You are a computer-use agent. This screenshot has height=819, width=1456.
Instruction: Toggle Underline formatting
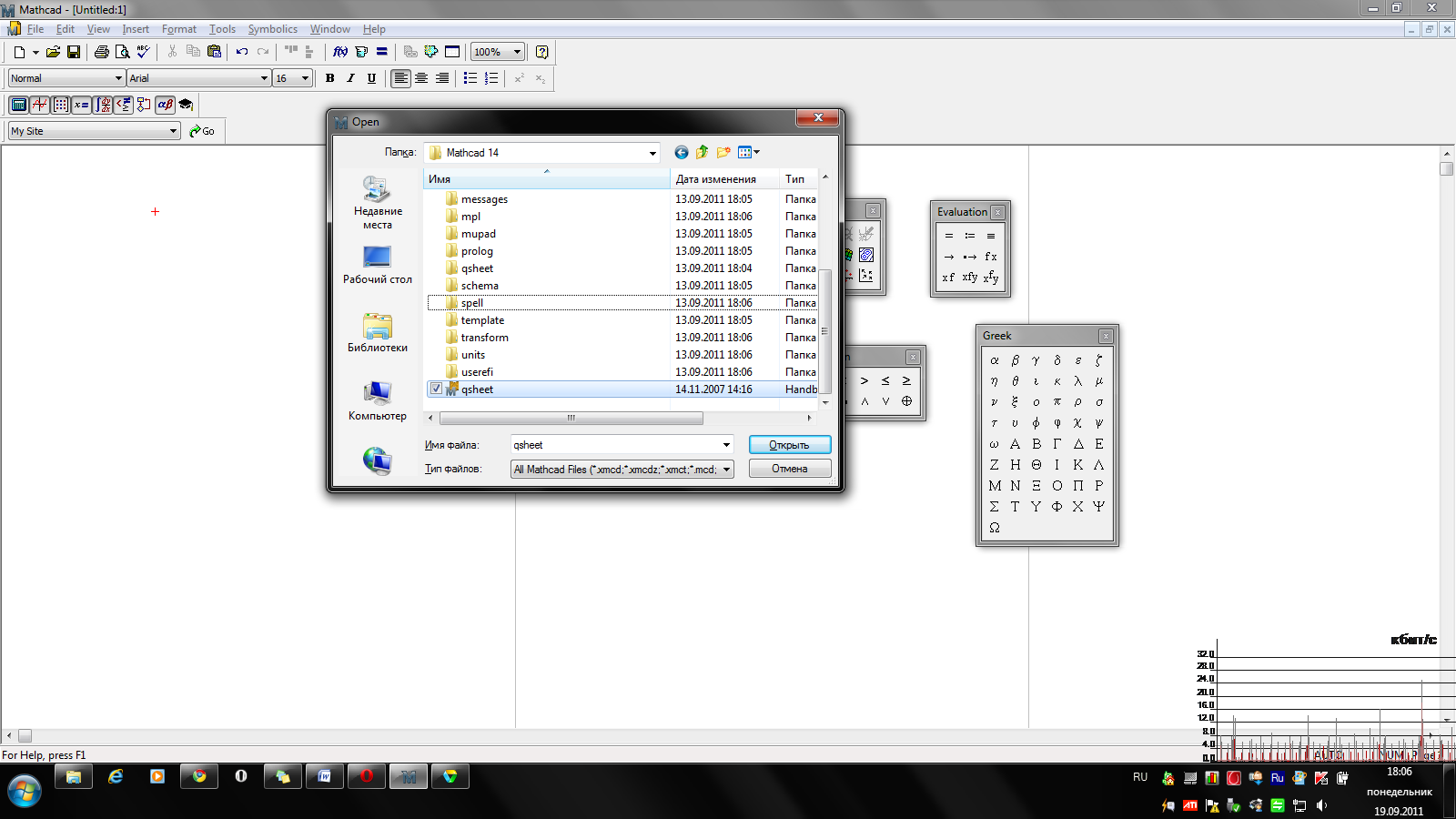point(371,78)
